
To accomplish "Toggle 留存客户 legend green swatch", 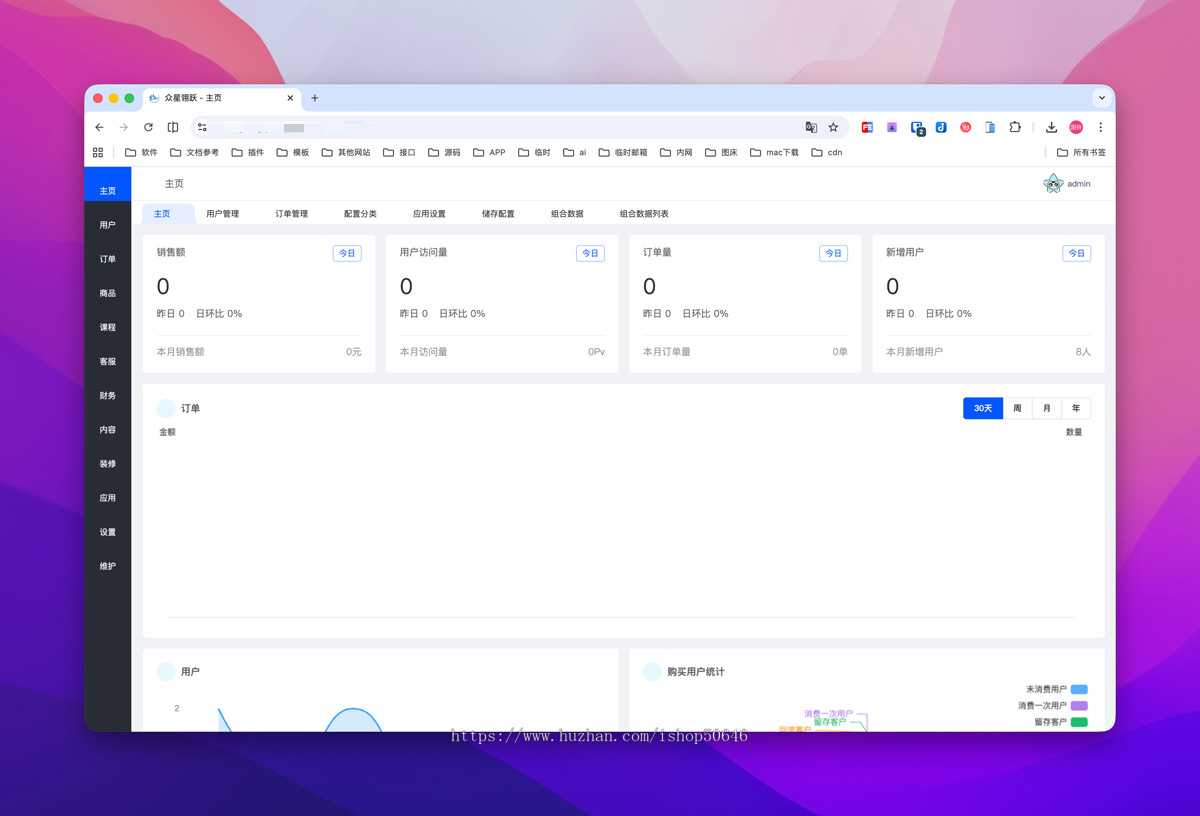I will (x=1079, y=722).
